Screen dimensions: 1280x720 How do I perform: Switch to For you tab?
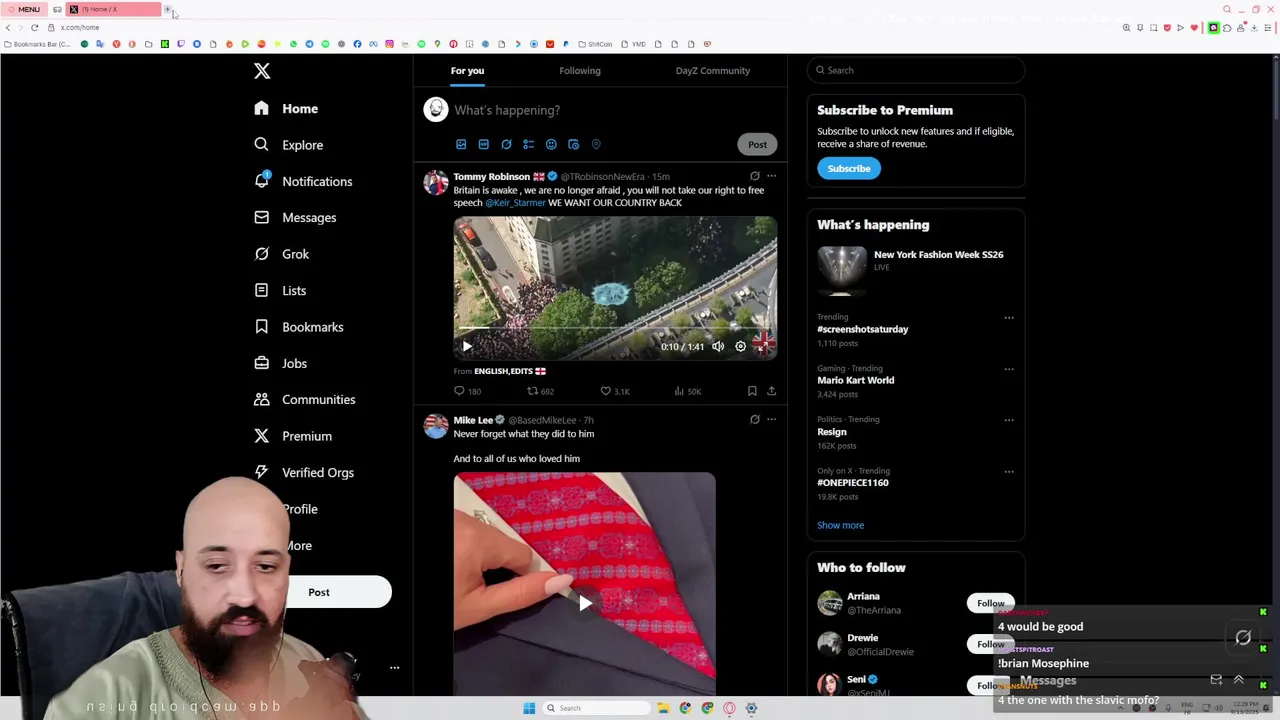click(x=467, y=71)
